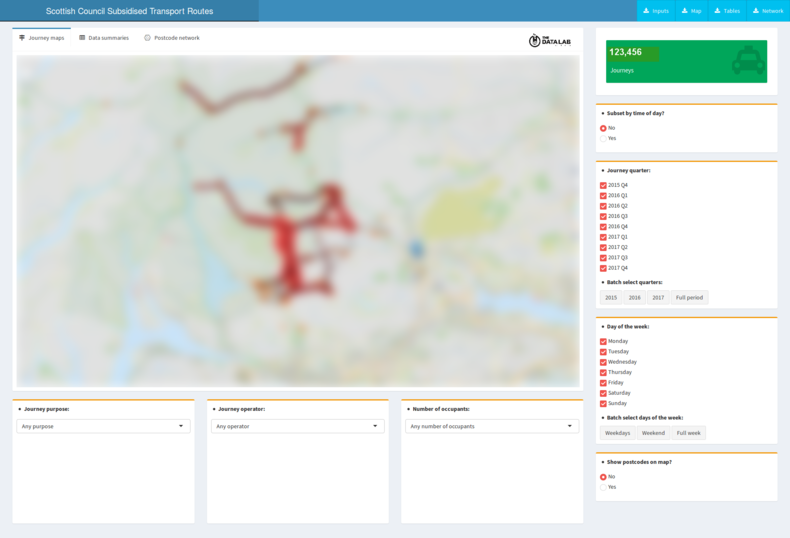Expand the Number of occupants dropdown
Viewport: 790px width, 538px height.
click(492, 426)
